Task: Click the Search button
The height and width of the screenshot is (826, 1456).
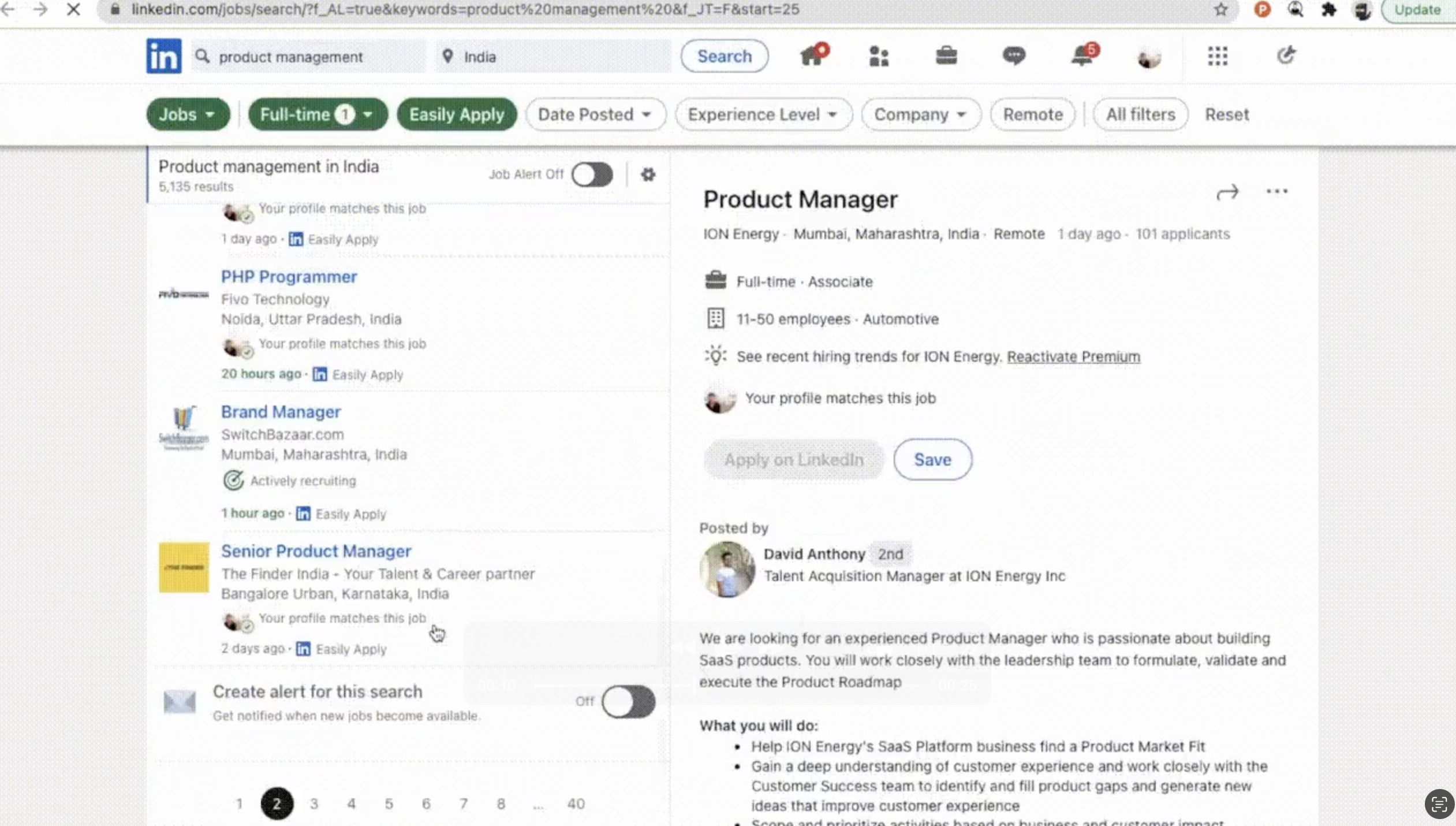Action: click(x=724, y=56)
